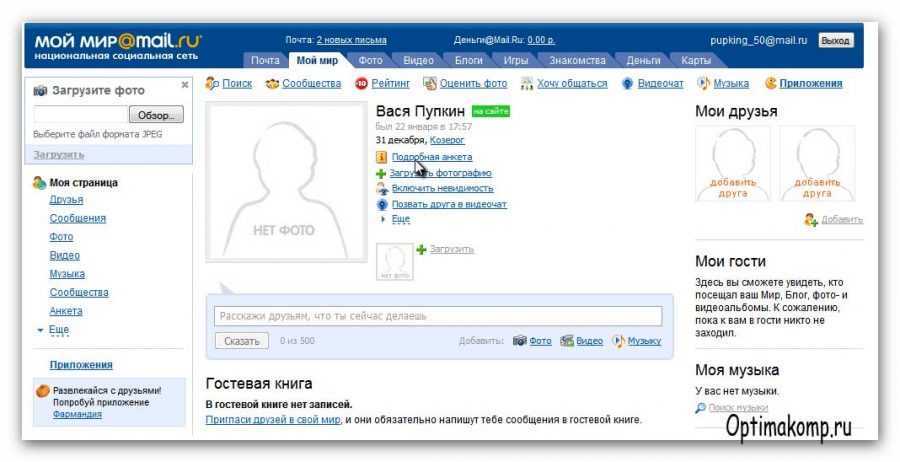Expand Еще in left sidebar
Screen dimensions: 900x462
(59, 329)
